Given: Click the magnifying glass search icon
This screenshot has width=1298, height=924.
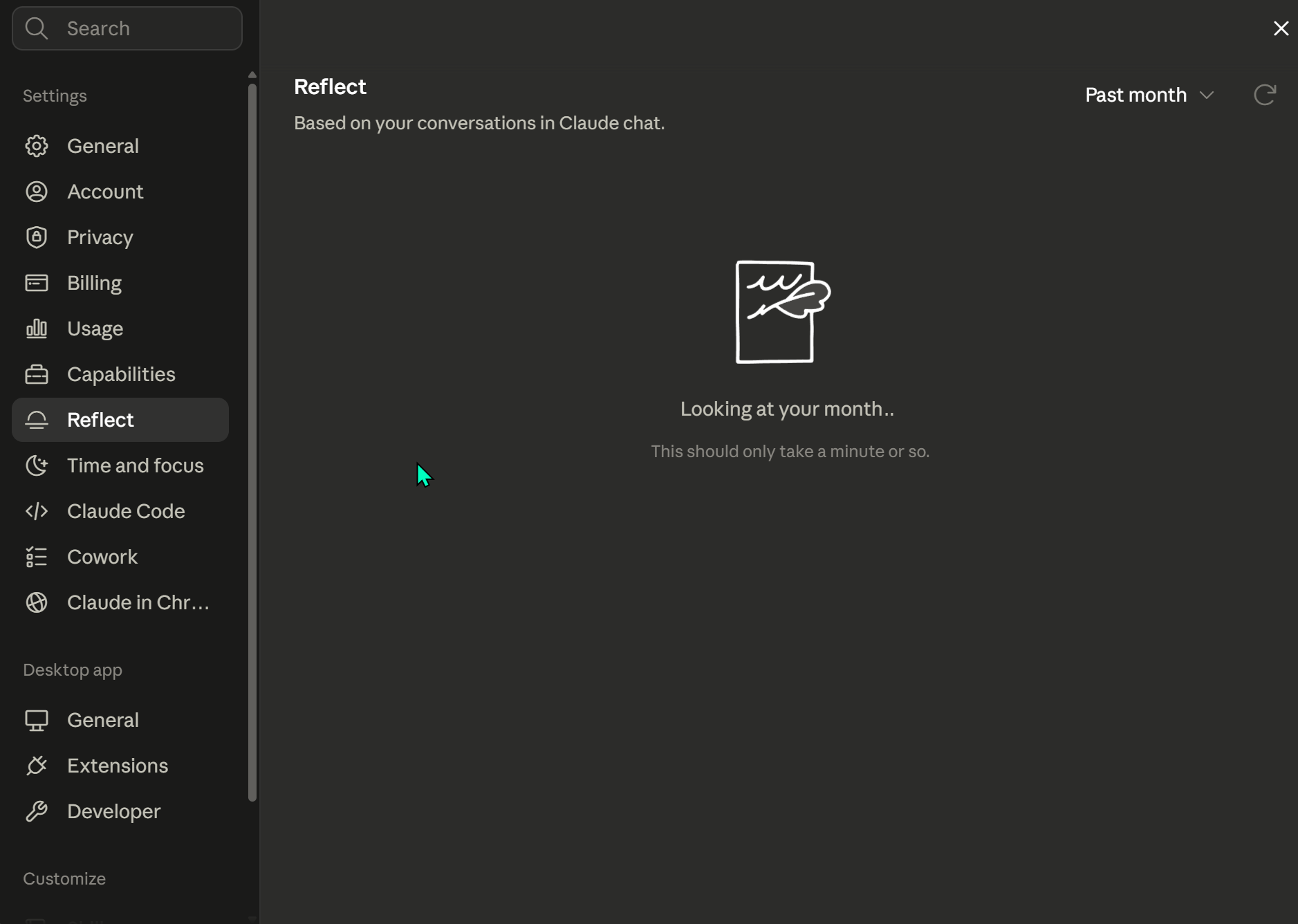Looking at the screenshot, I should pyautogui.click(x=37, y=28).
